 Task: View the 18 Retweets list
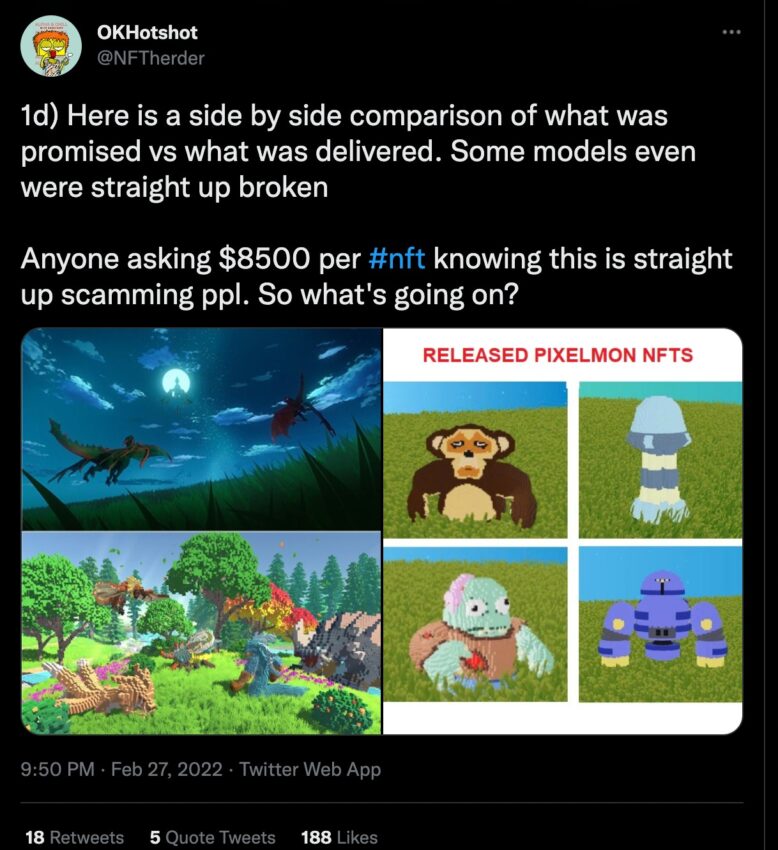coord(74,837)
